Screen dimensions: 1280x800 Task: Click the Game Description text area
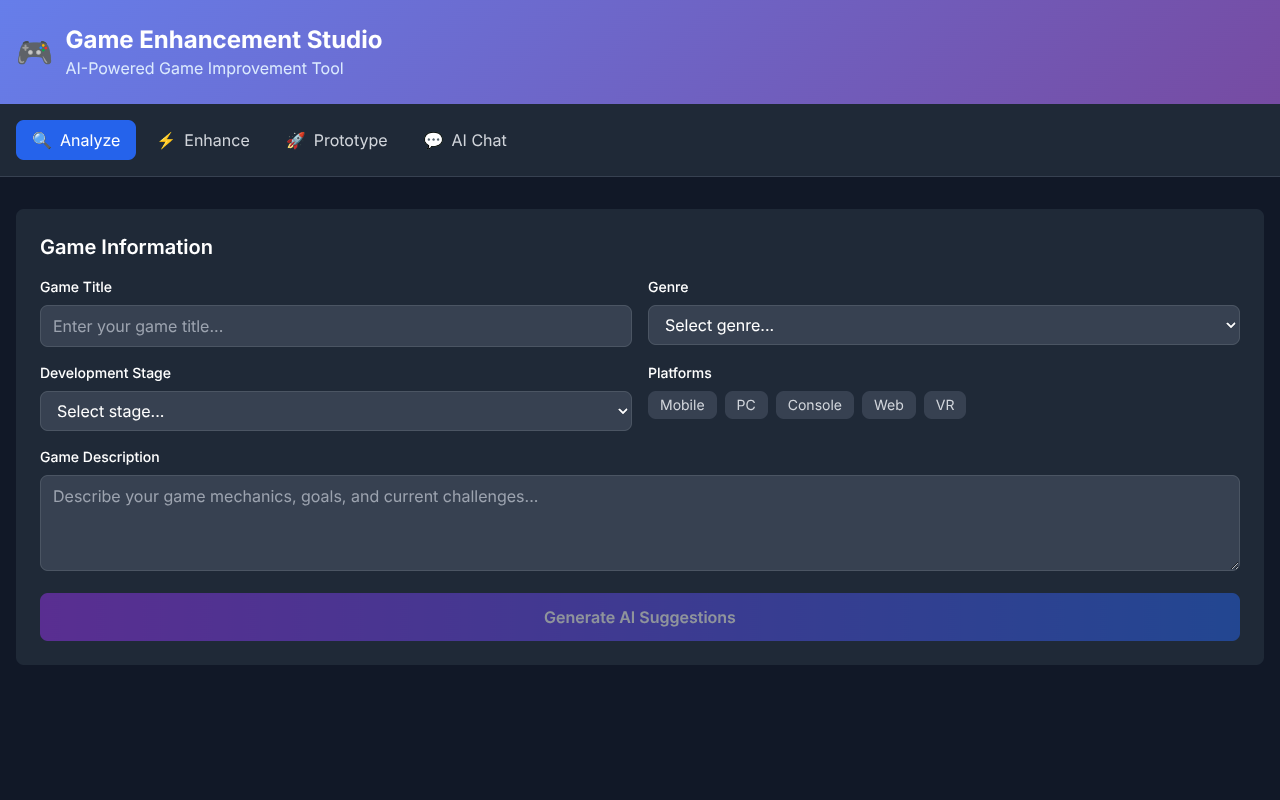639,522
